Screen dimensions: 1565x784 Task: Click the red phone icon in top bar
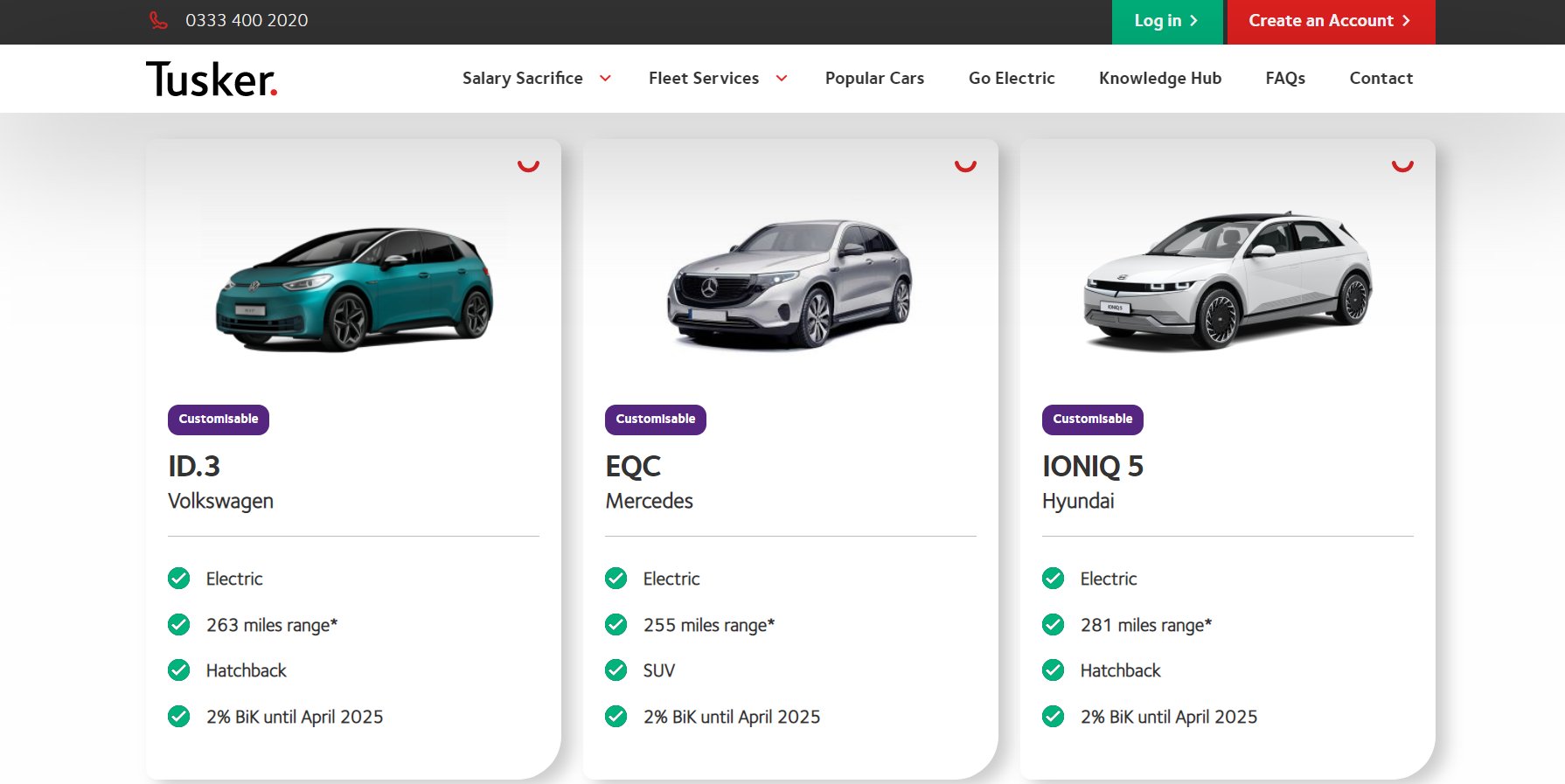[x=158, y=20]
